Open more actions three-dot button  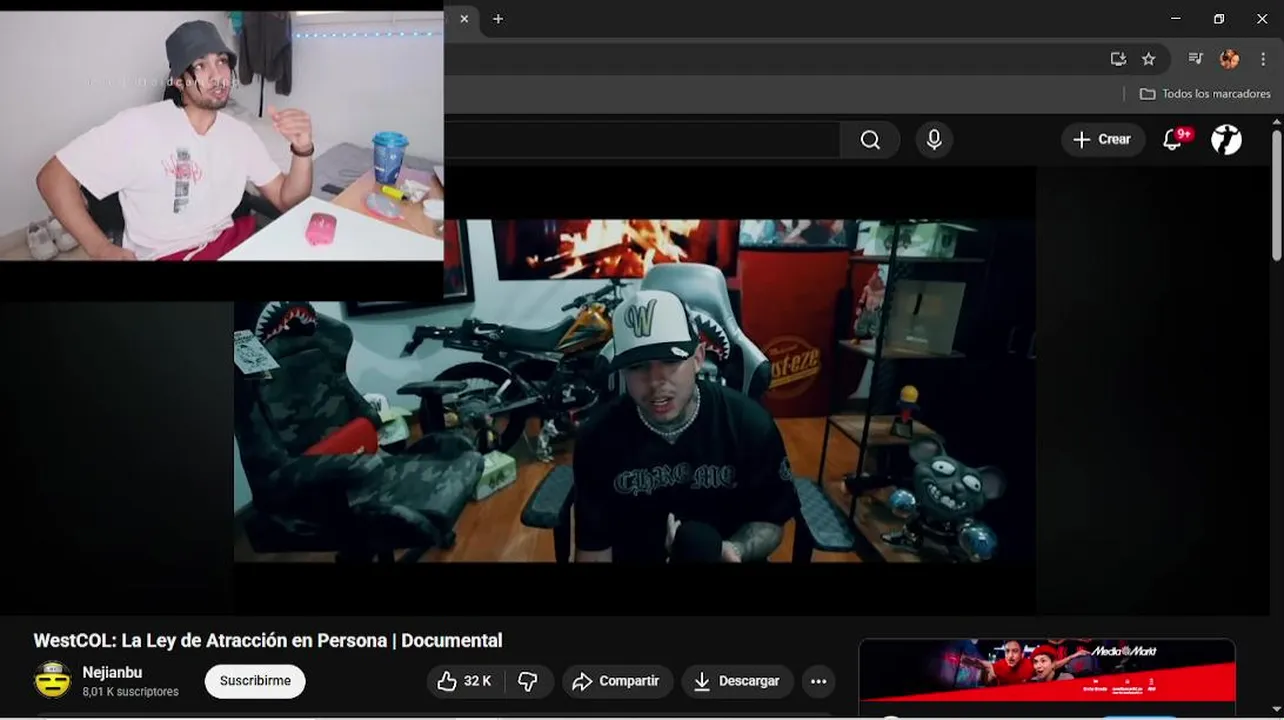click(x=818, y=681)
